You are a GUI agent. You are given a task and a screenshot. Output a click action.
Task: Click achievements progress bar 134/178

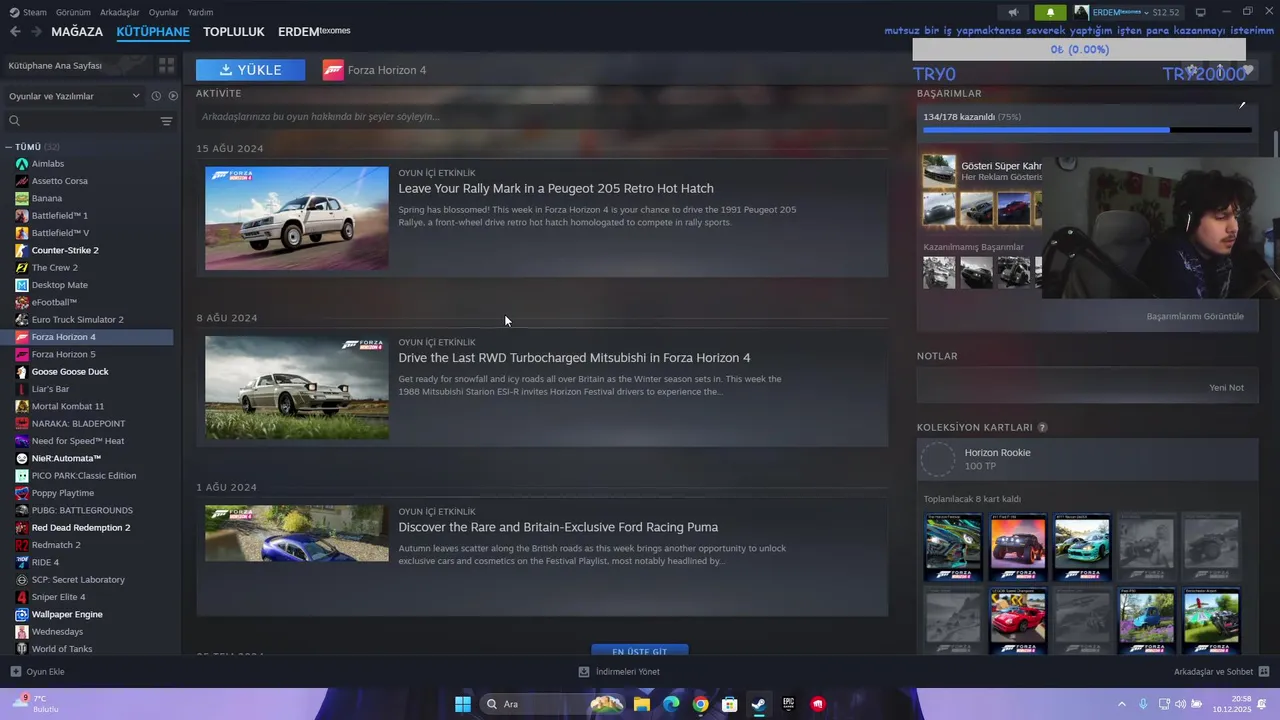click(1087, 130)
